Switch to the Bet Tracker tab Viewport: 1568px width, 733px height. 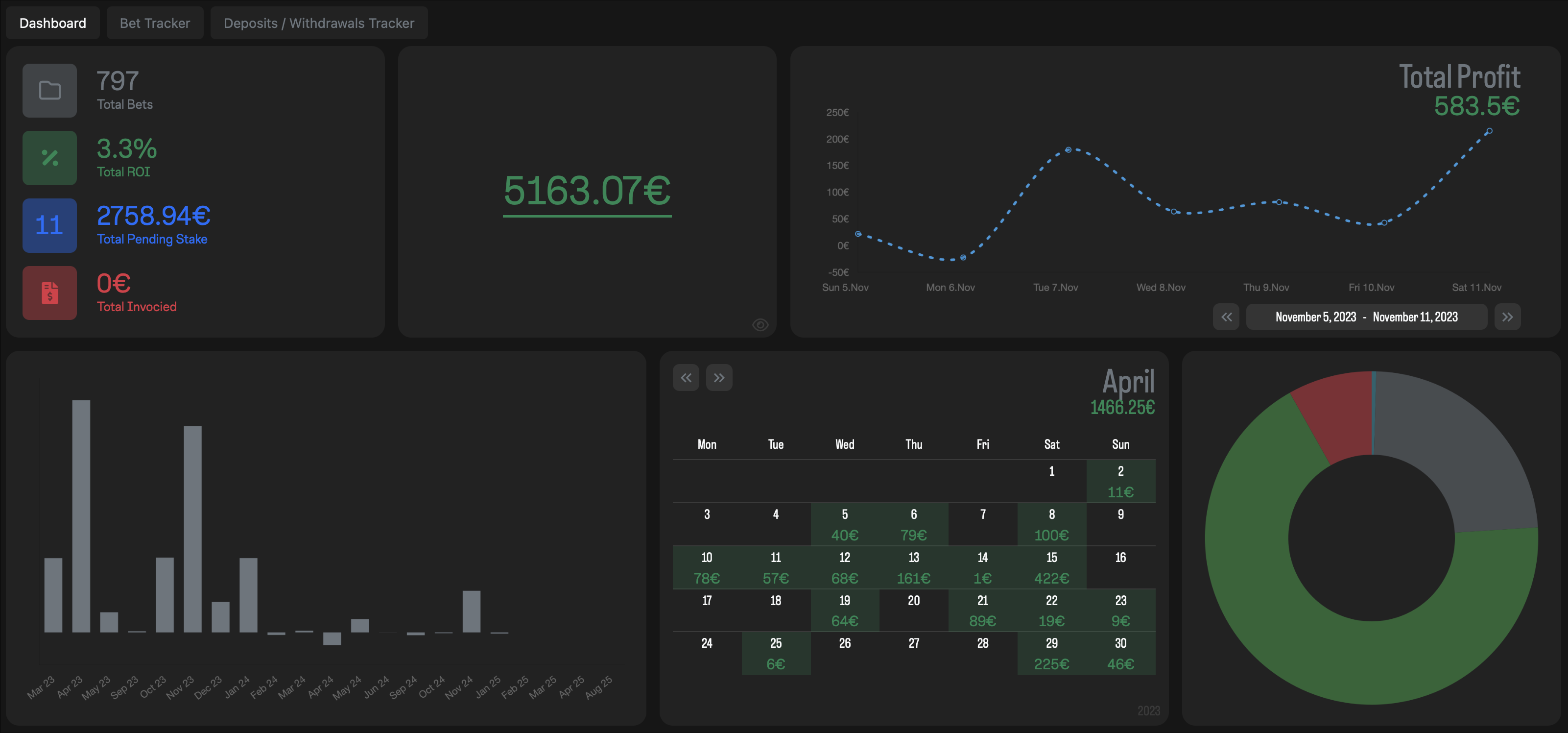[x=155, y=23]
